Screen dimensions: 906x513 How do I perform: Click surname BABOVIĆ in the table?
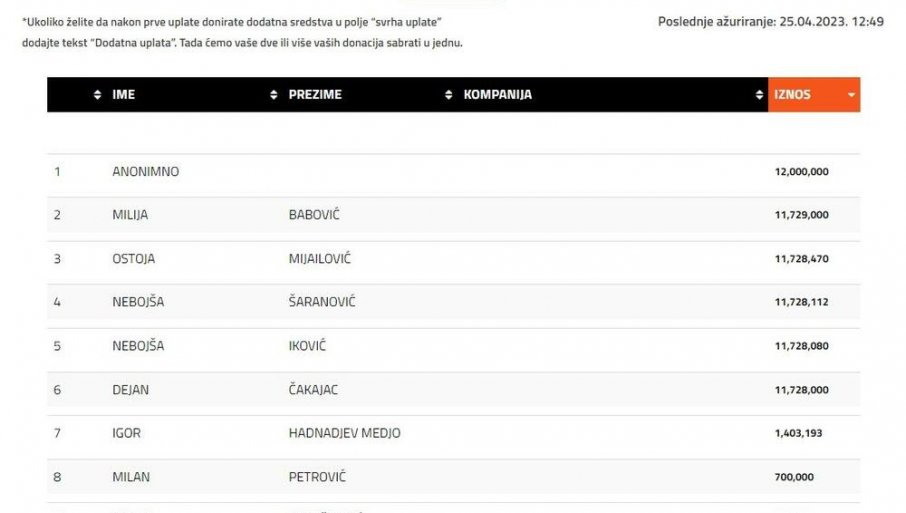click(315, 215)
